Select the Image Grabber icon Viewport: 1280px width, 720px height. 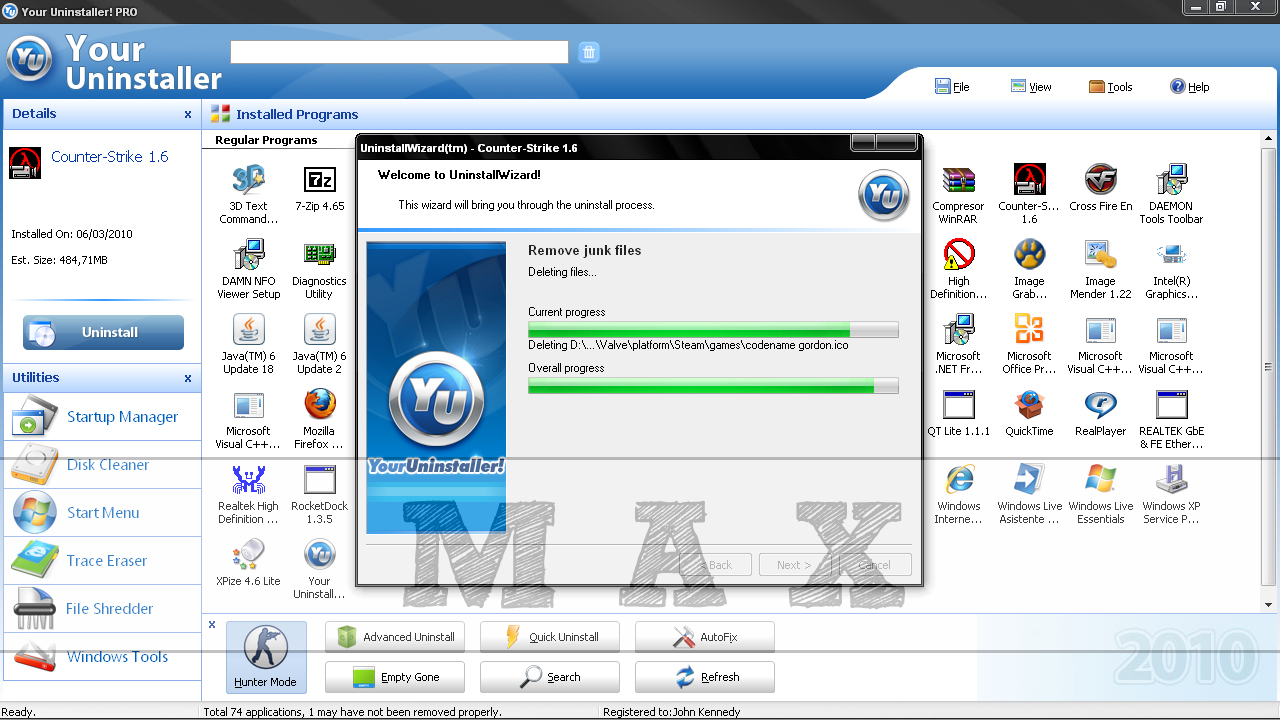(1029, 255)
